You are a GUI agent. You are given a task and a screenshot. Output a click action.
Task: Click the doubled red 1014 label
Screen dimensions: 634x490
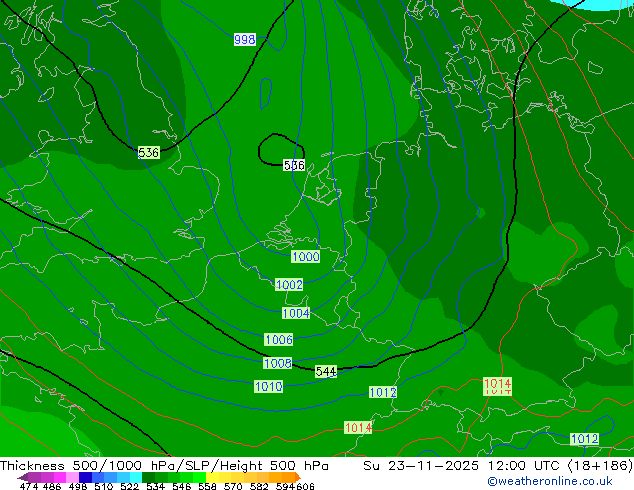tap(497, 386)
